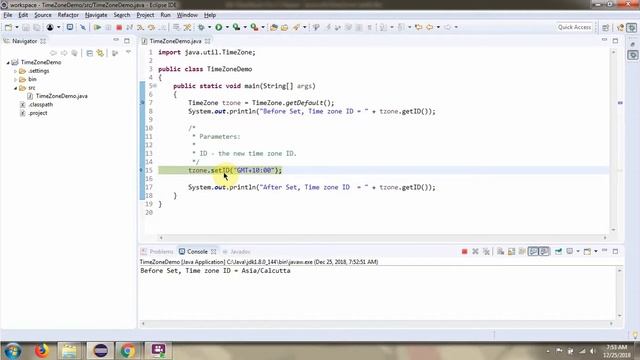Open the External Tools dropdown arrow

(x=262, y=27)
